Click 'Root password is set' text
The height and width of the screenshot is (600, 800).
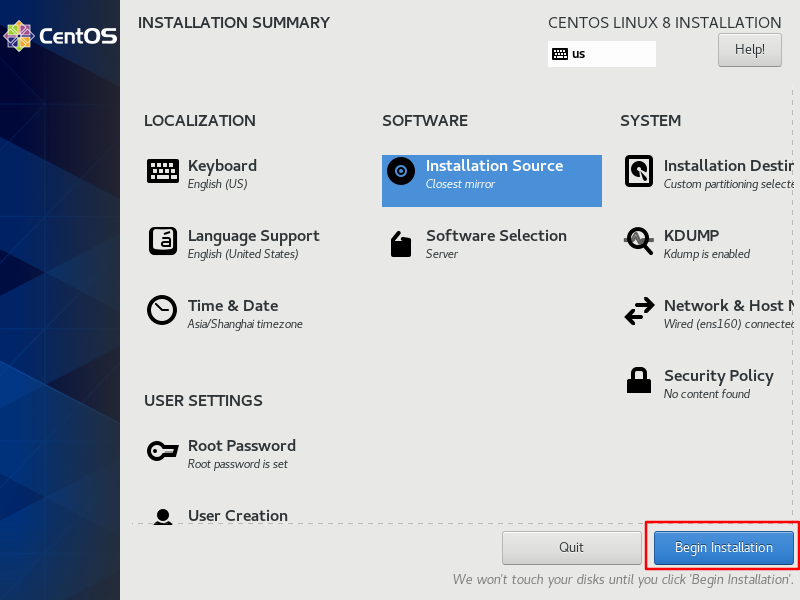(x=238, y=464)
